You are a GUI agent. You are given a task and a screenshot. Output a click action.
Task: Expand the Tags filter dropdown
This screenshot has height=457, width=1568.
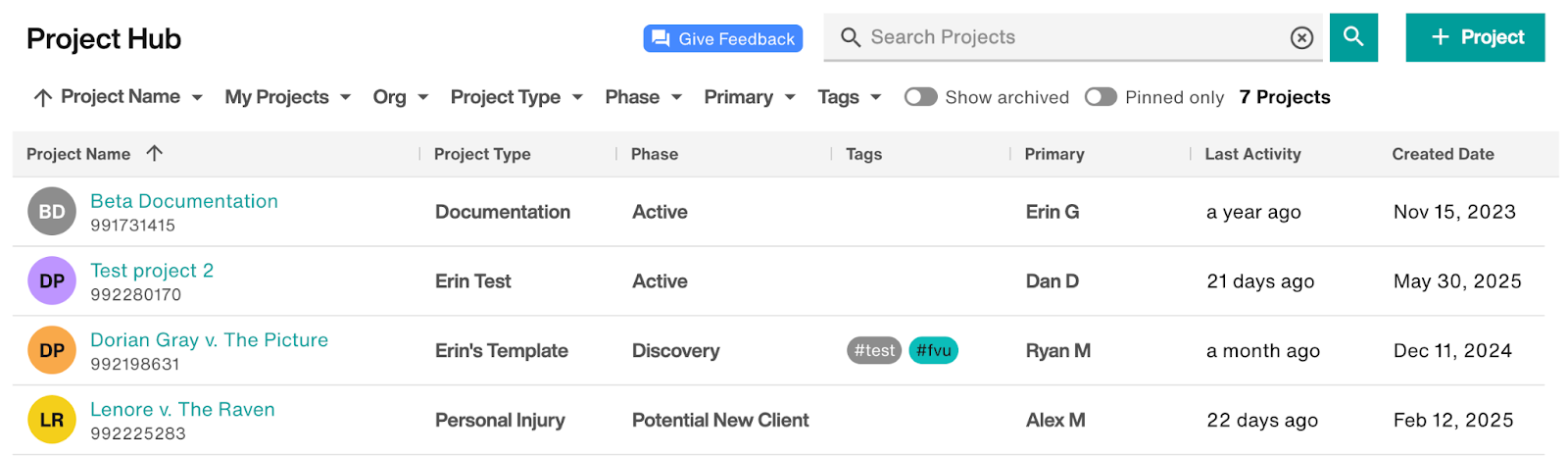click(850, 97)
